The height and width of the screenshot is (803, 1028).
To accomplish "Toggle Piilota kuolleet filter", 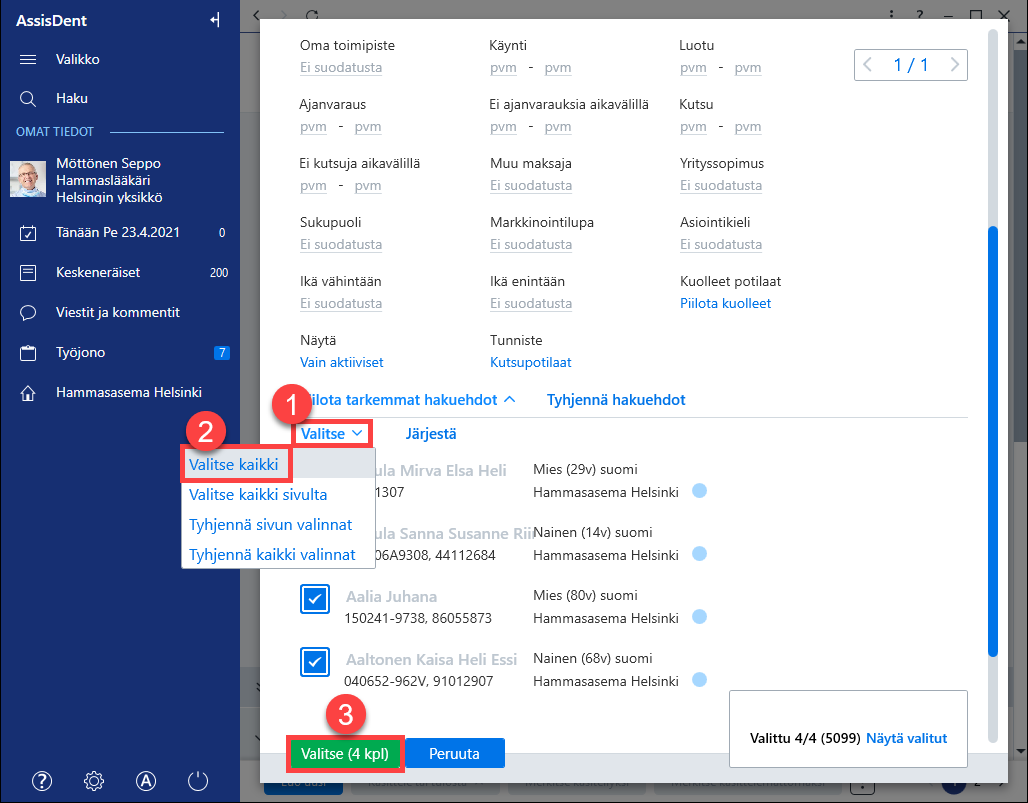I will click(x=725, y=304).
